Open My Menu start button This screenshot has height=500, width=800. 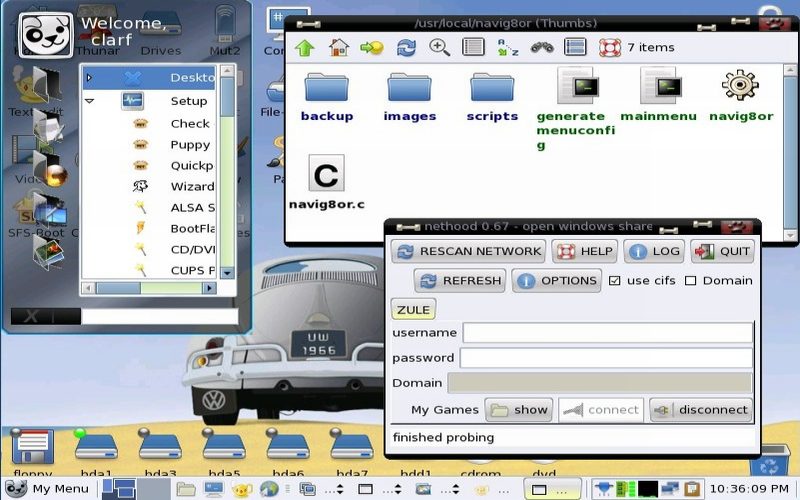[x=47, y=489]
